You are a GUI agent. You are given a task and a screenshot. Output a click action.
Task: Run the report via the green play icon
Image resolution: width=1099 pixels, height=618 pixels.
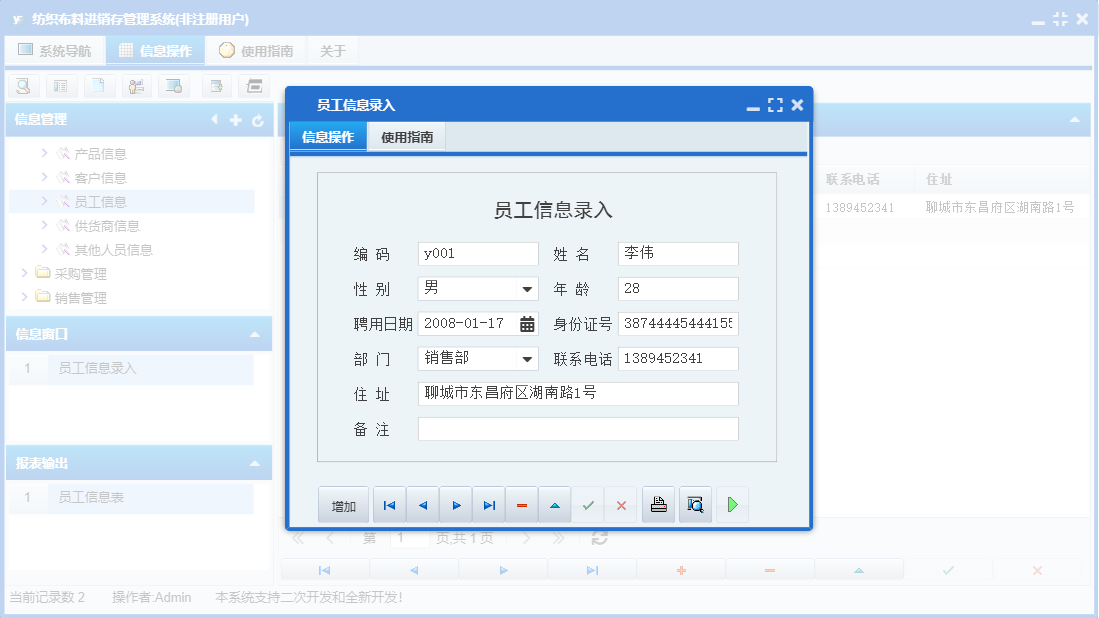click(x=732, y=505)
